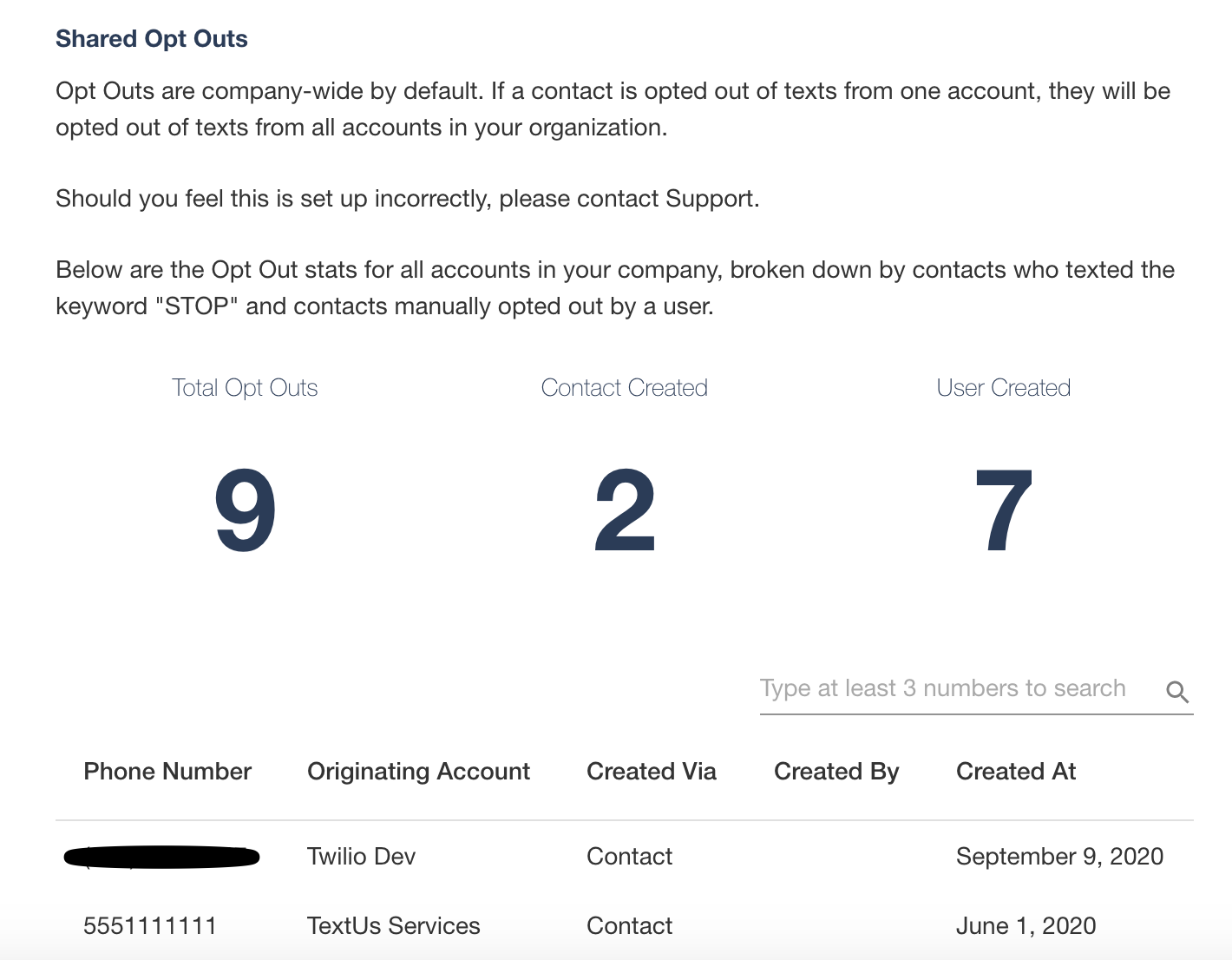Open the Twilio Dev account entry
The width and height of the screenshot is (1232, 960).
click(x=360, y=856)
